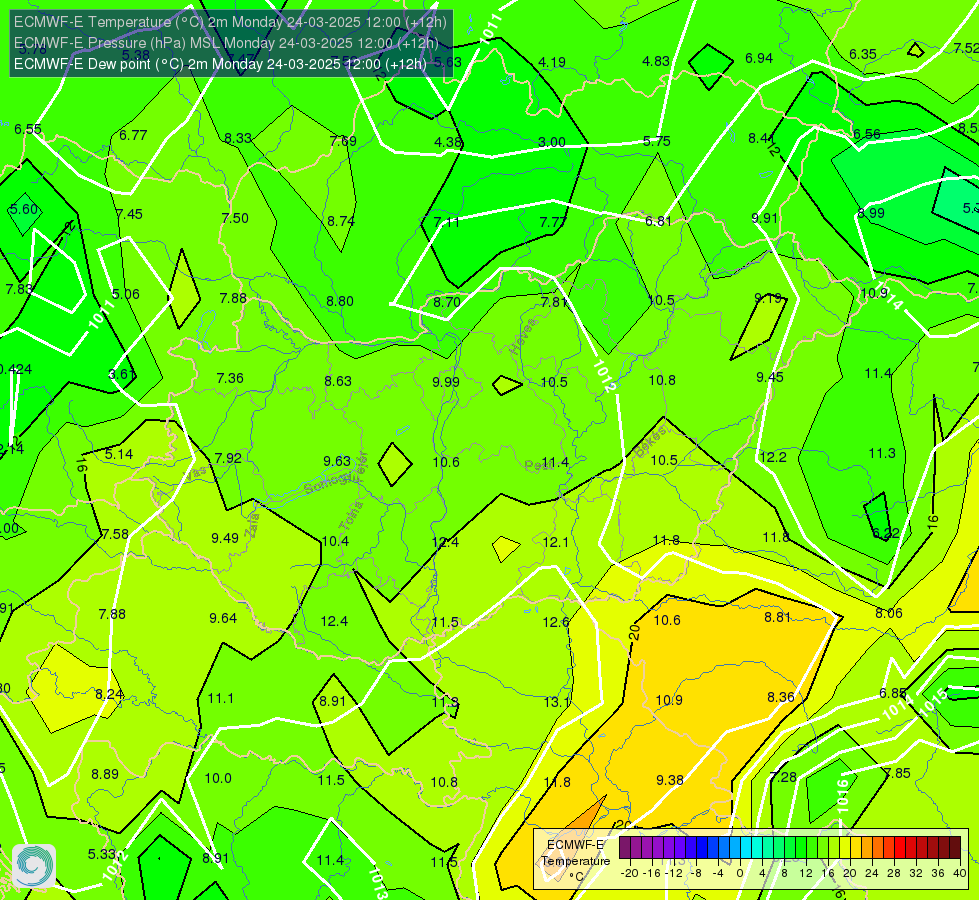Image resolution: width=979 pixels, height=900 pixels.
Task: Click the dew point value 7.69
Action: [343, 141]
